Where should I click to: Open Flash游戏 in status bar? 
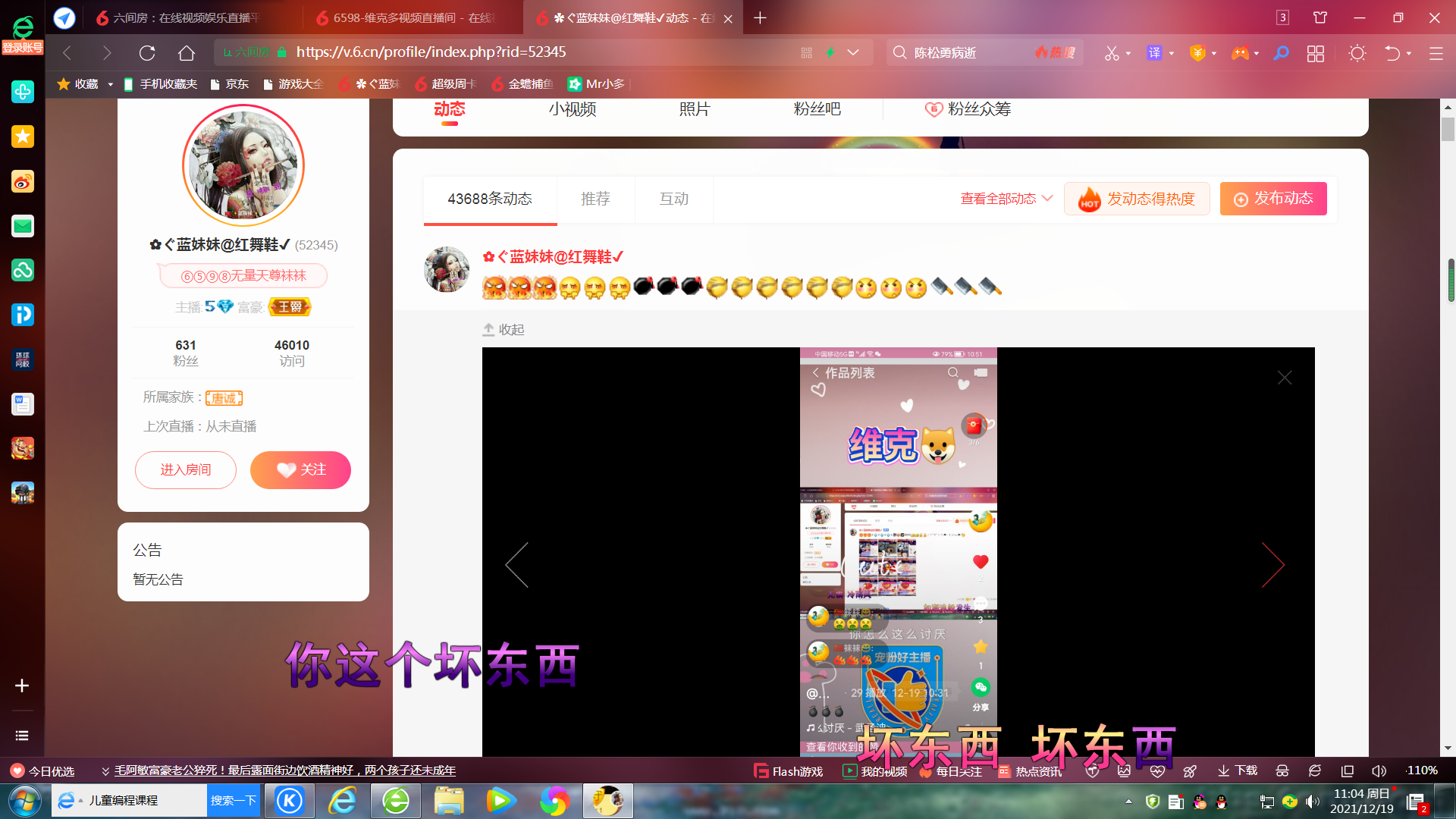788,771
